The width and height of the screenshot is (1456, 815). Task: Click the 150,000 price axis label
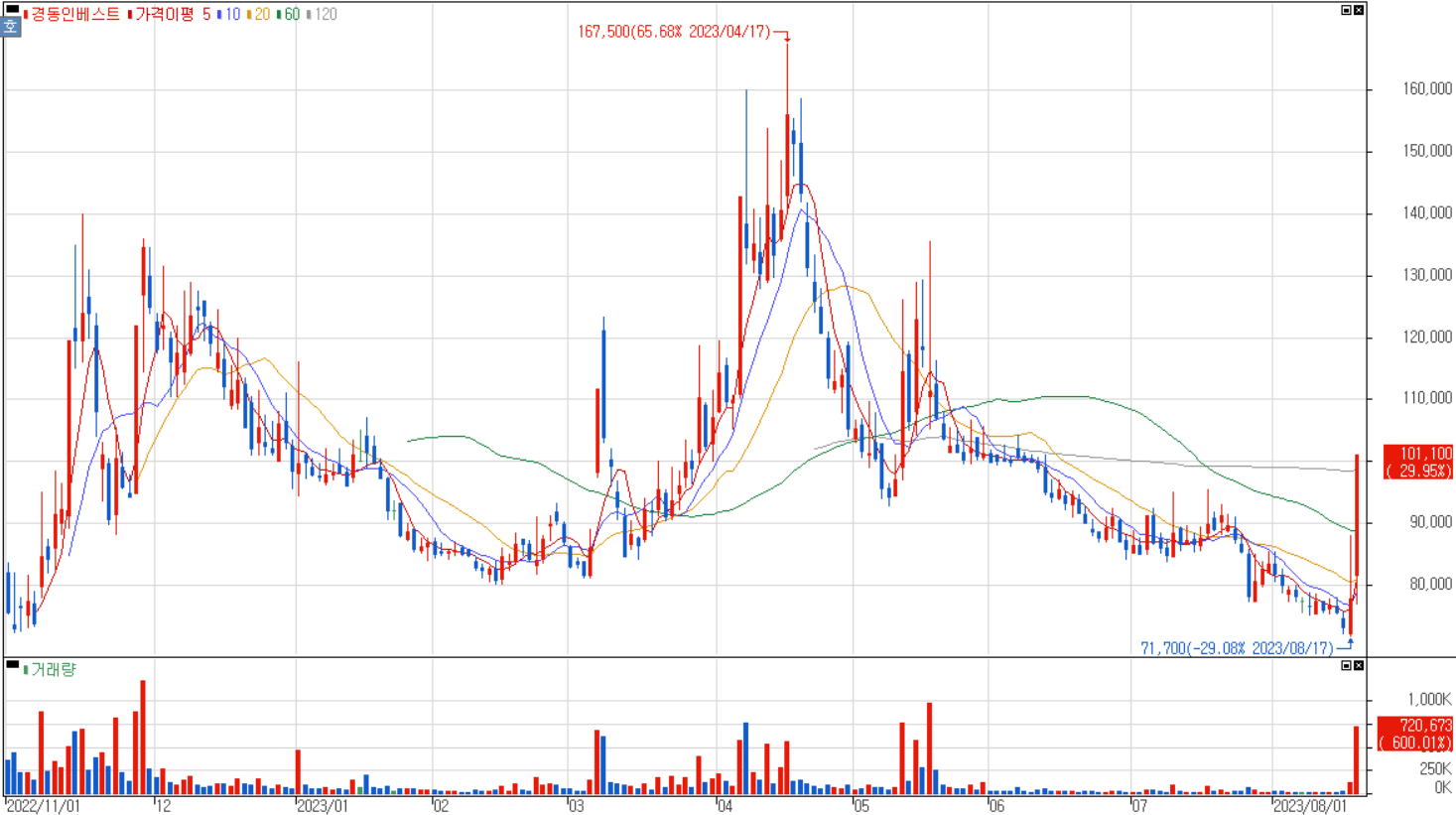pos(1427,151)
